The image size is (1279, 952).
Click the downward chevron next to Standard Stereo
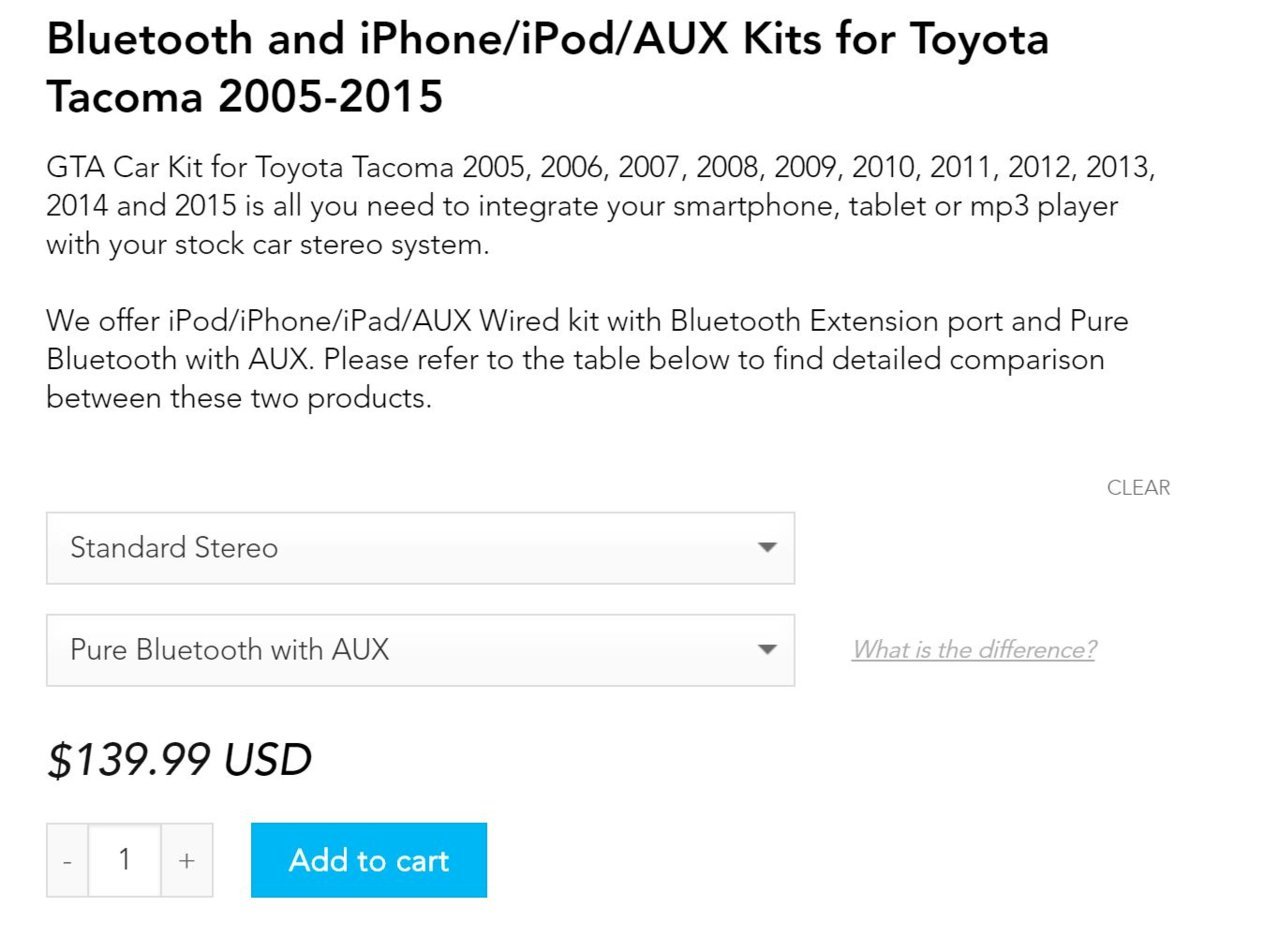766,548
